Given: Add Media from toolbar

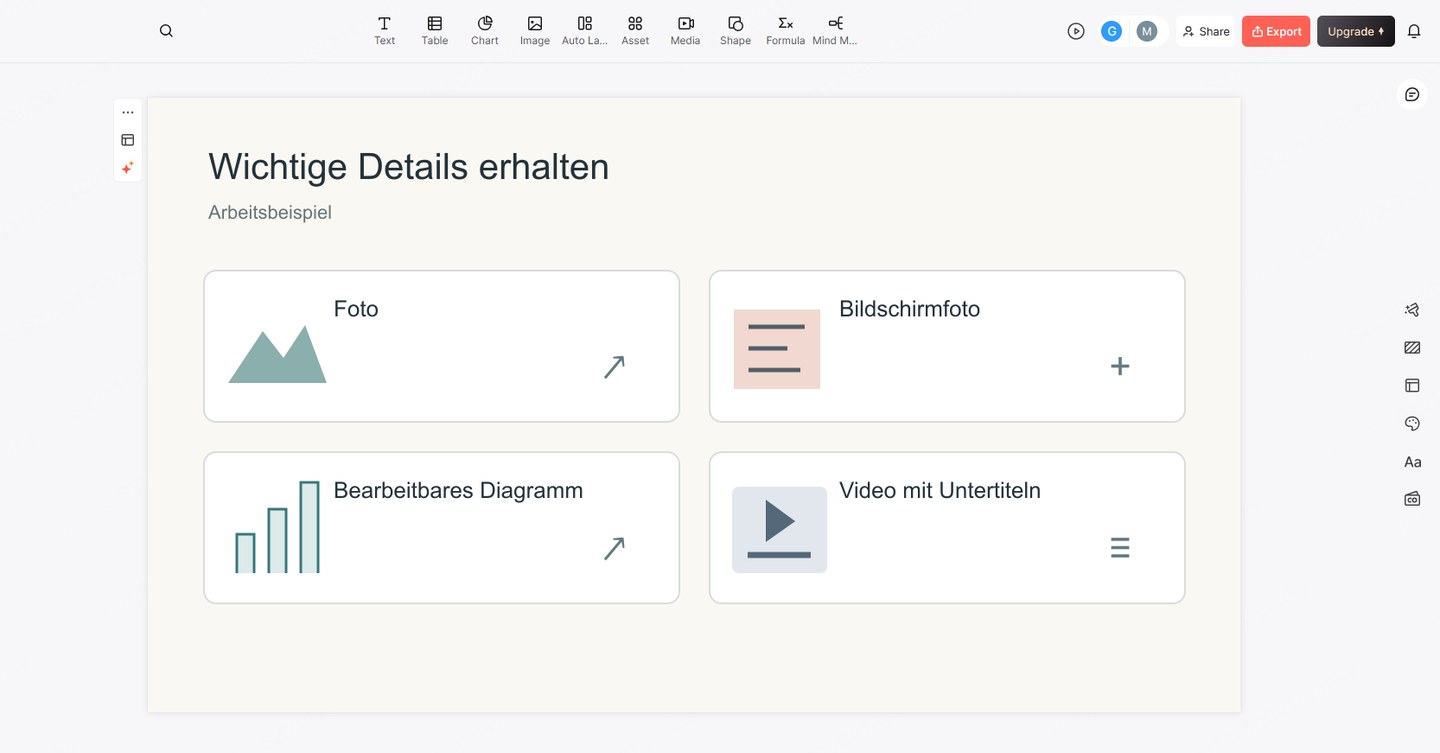Looking at the screenshot, I should tap(685, 30).
